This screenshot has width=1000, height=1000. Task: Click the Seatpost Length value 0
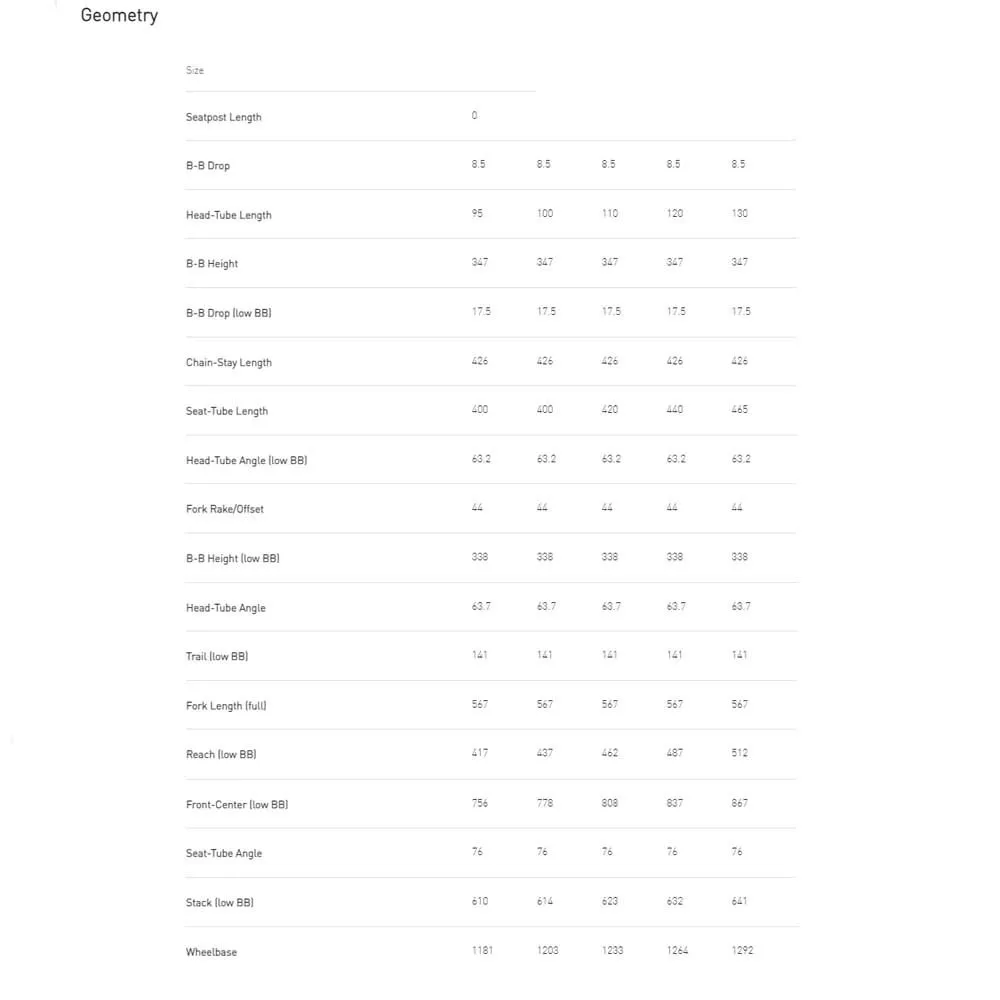pyautogui.click(x=475, y=115)
